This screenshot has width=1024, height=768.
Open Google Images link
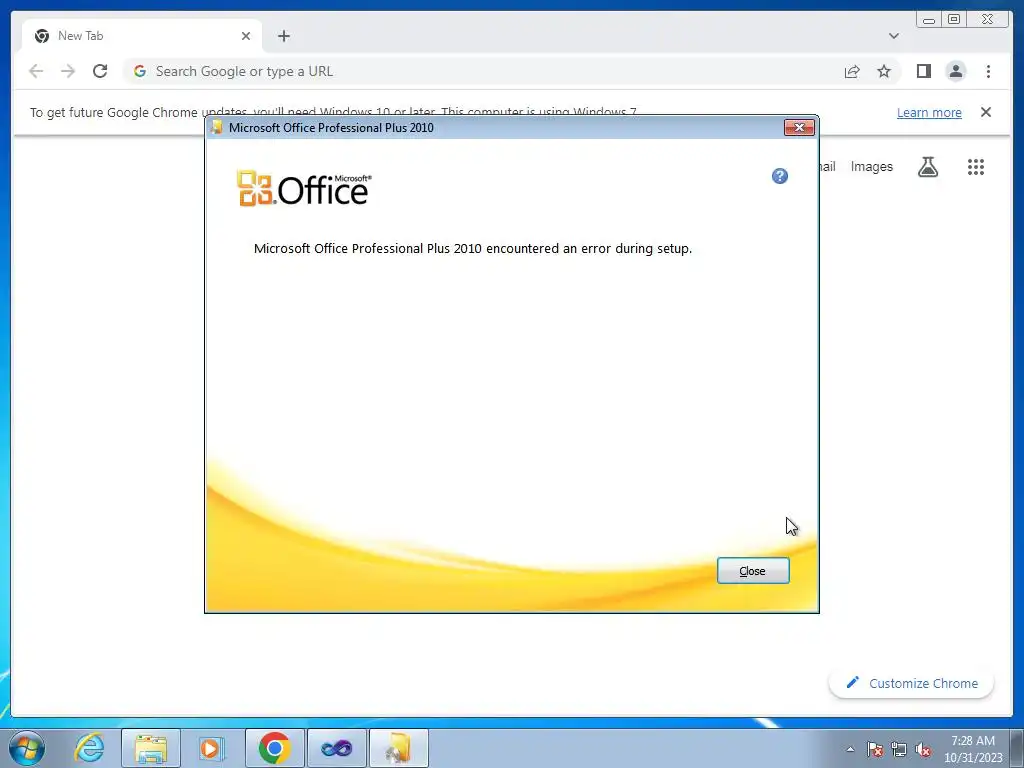pos(871,167)
